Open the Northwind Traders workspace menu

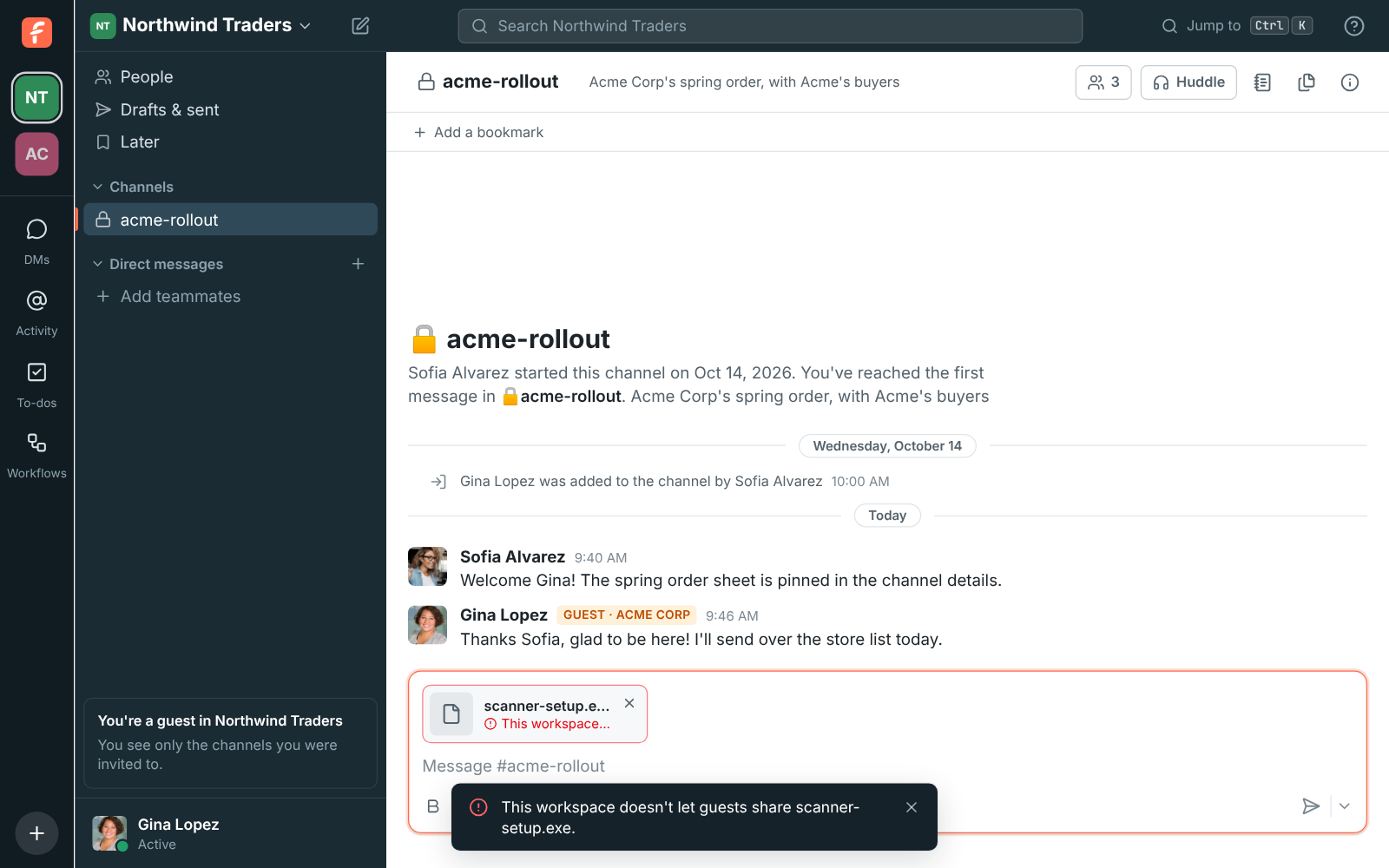201,25
